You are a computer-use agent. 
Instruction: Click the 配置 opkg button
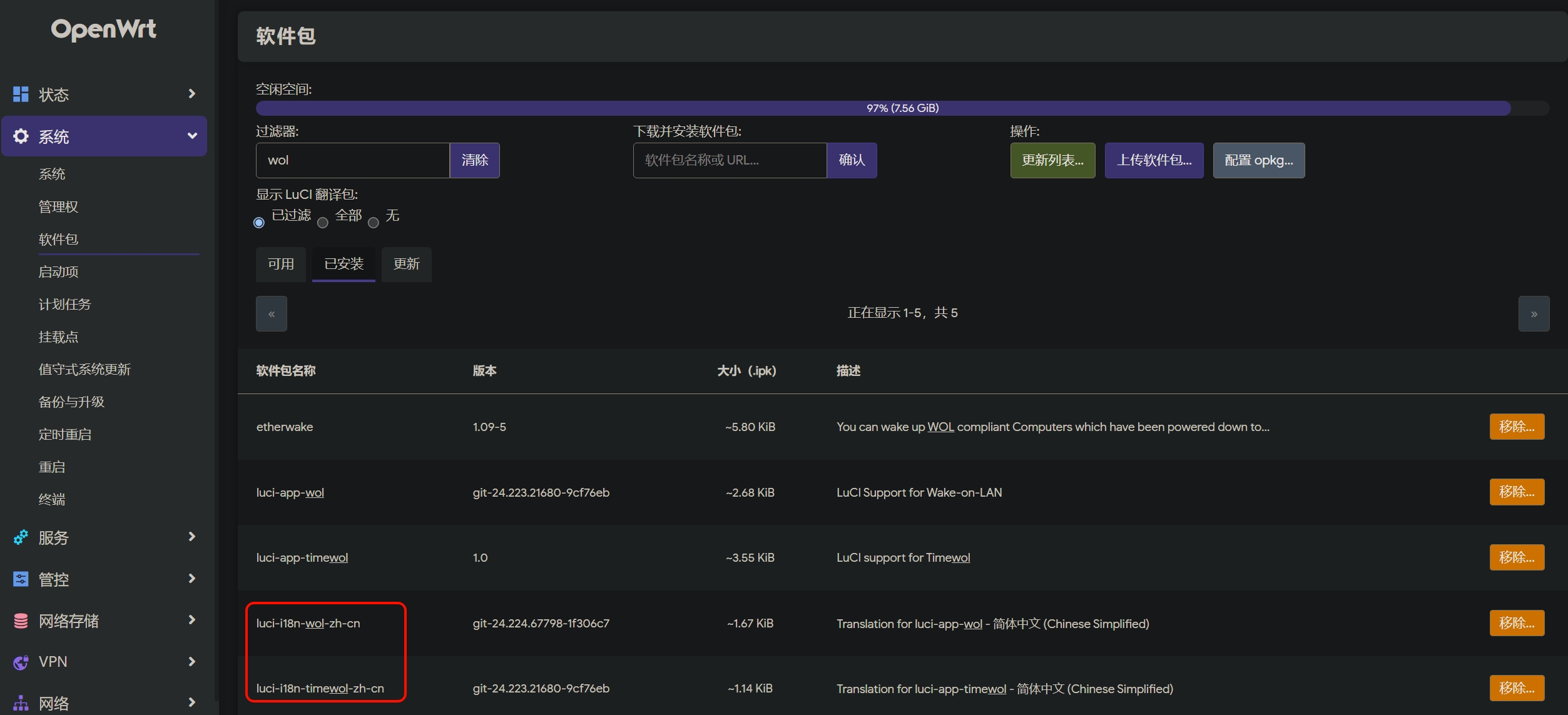pos(1259,160)
